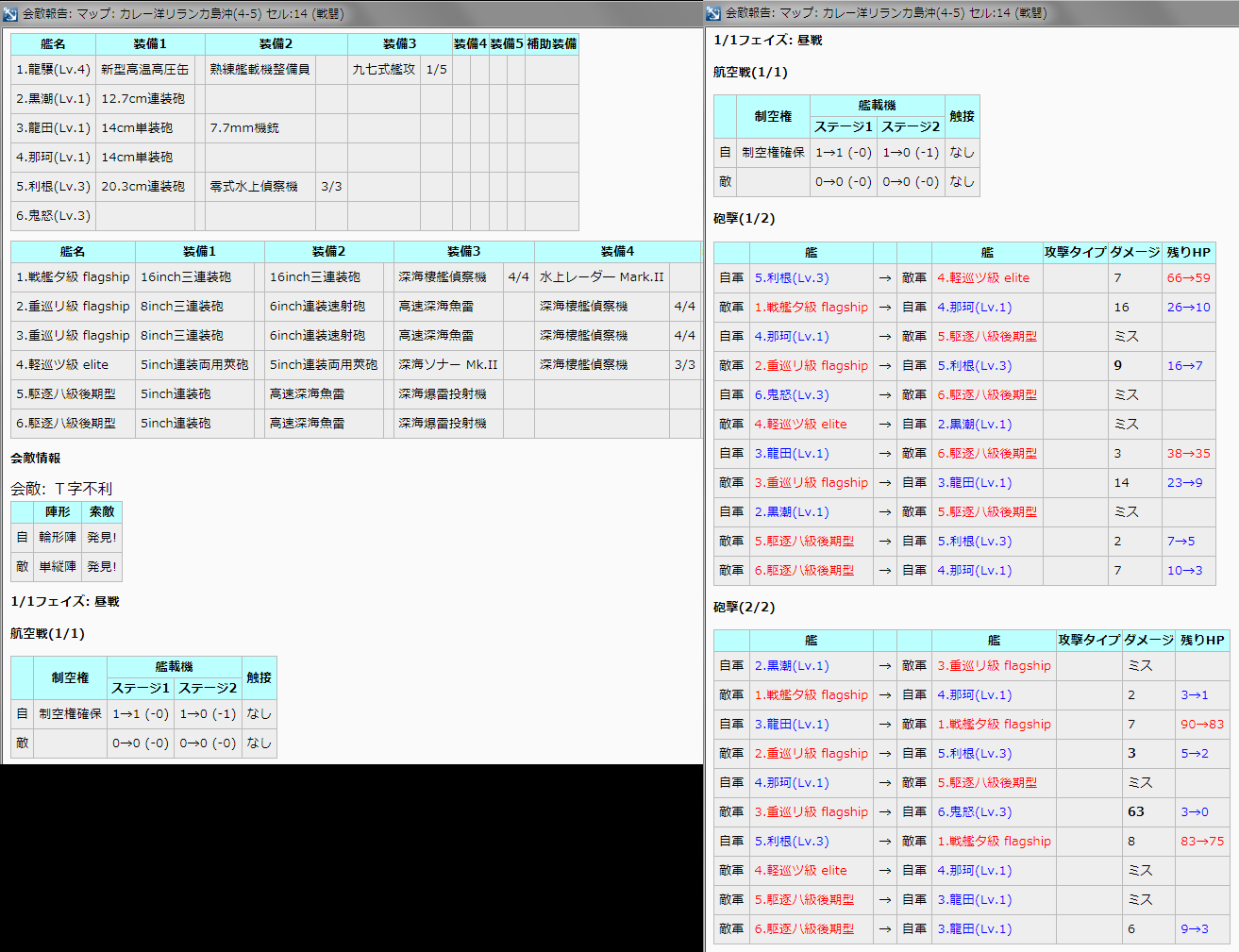The height and width of the screenshot is (952, 1239).
Task: Select the 九七式艦攻 equipment cell
Action: [383, 70]
